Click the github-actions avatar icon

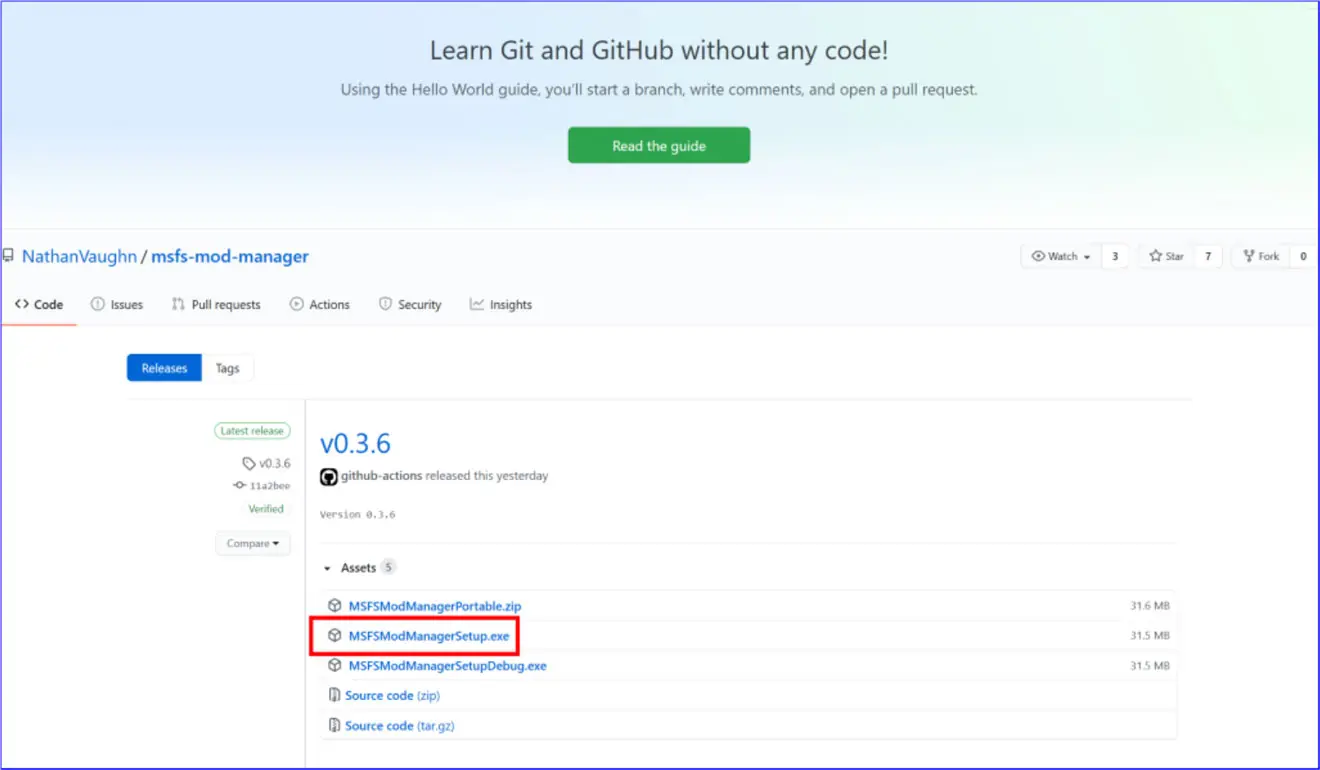(328, 476)
